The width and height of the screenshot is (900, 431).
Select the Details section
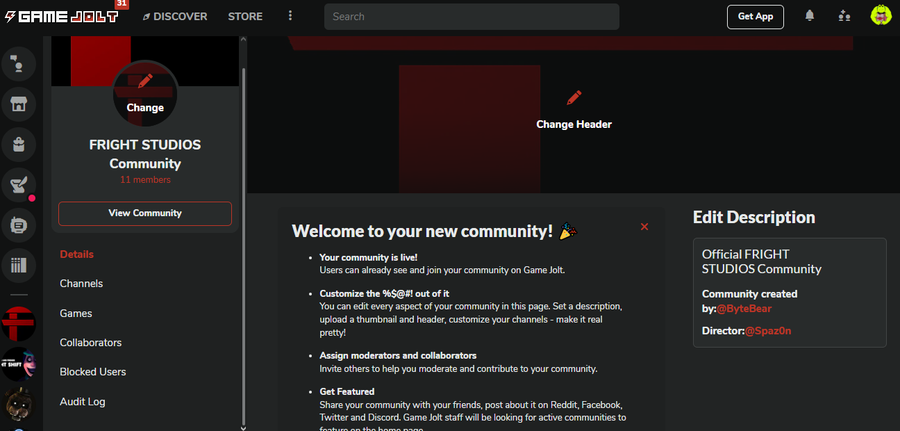(77, 254)
